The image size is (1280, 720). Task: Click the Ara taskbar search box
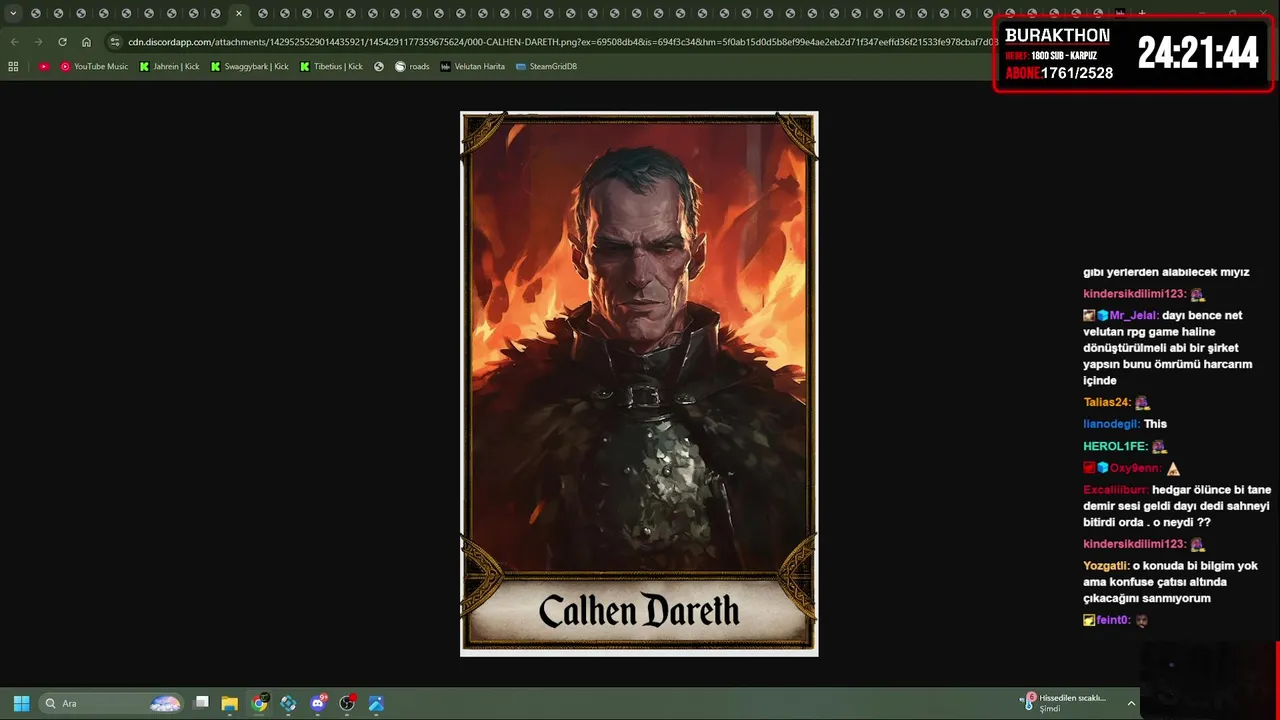112,703
